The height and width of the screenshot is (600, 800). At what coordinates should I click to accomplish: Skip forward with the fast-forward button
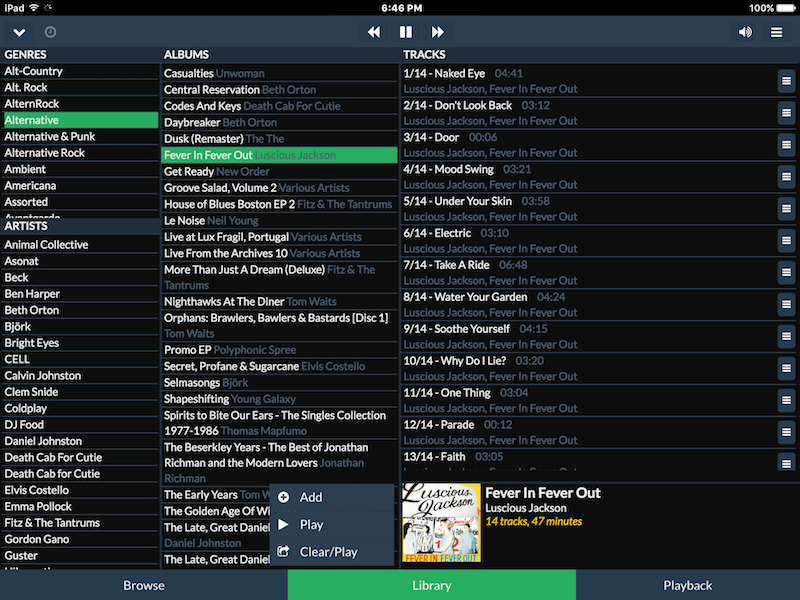point(437,32)
